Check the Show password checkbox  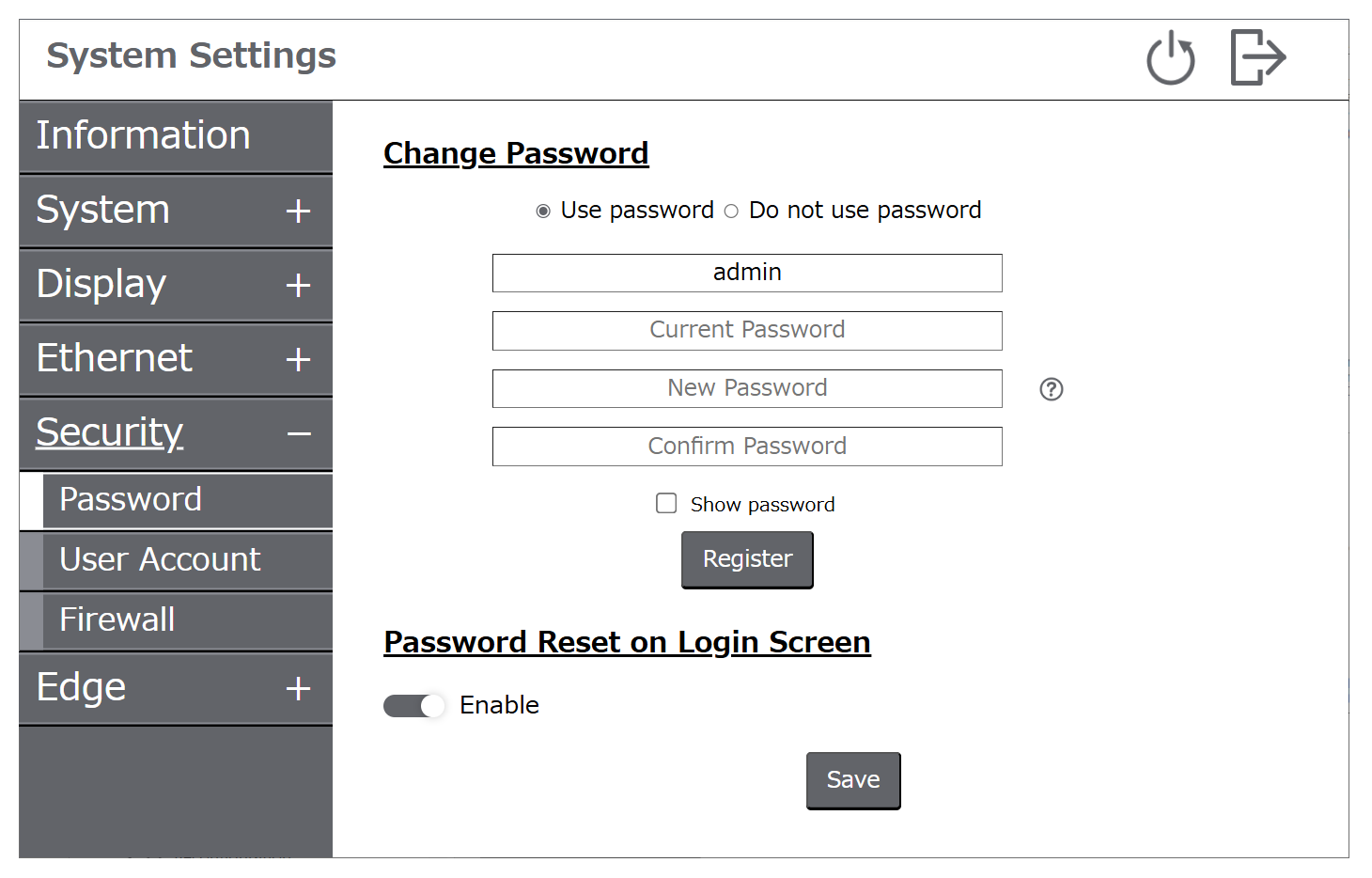click(666, 504)
